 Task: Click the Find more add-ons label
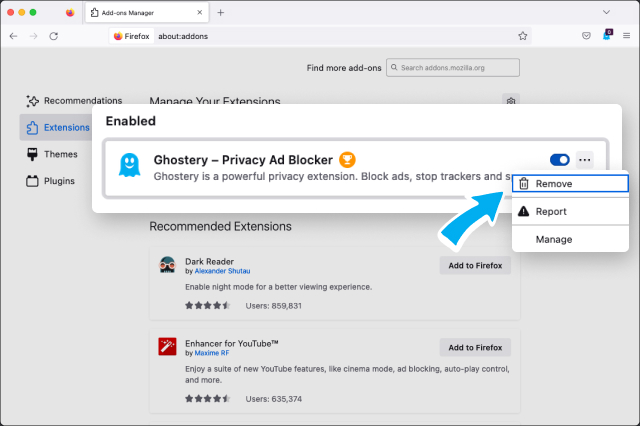344,68
